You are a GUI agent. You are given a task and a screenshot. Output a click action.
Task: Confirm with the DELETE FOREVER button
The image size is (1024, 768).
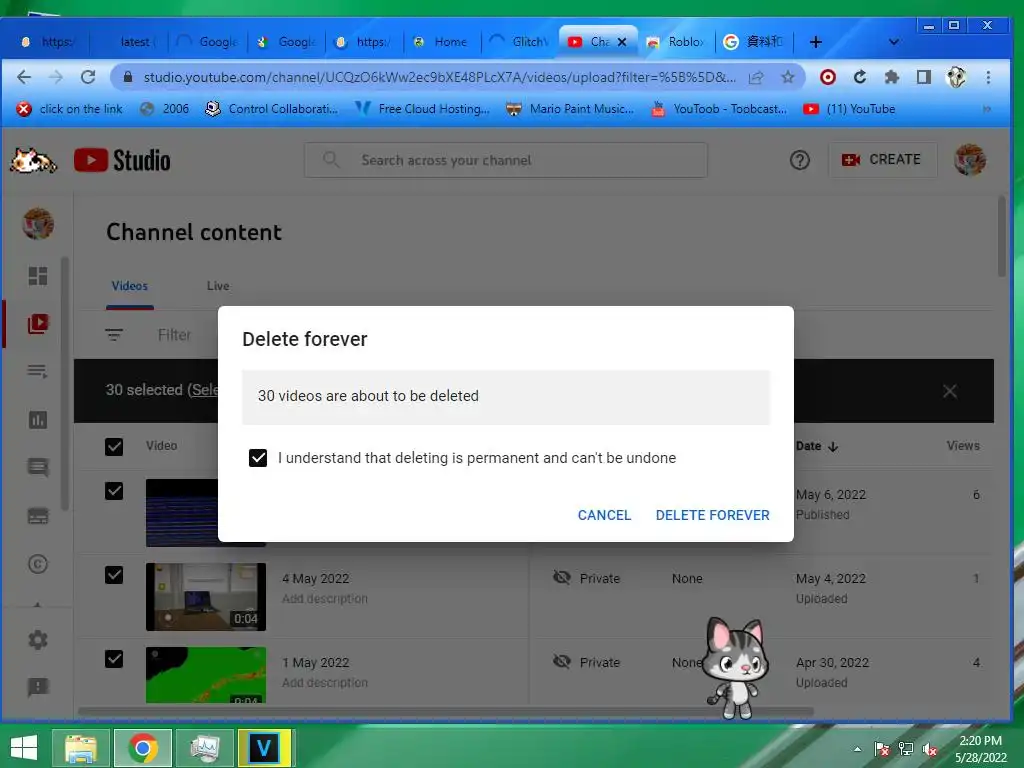coord(712,515)
